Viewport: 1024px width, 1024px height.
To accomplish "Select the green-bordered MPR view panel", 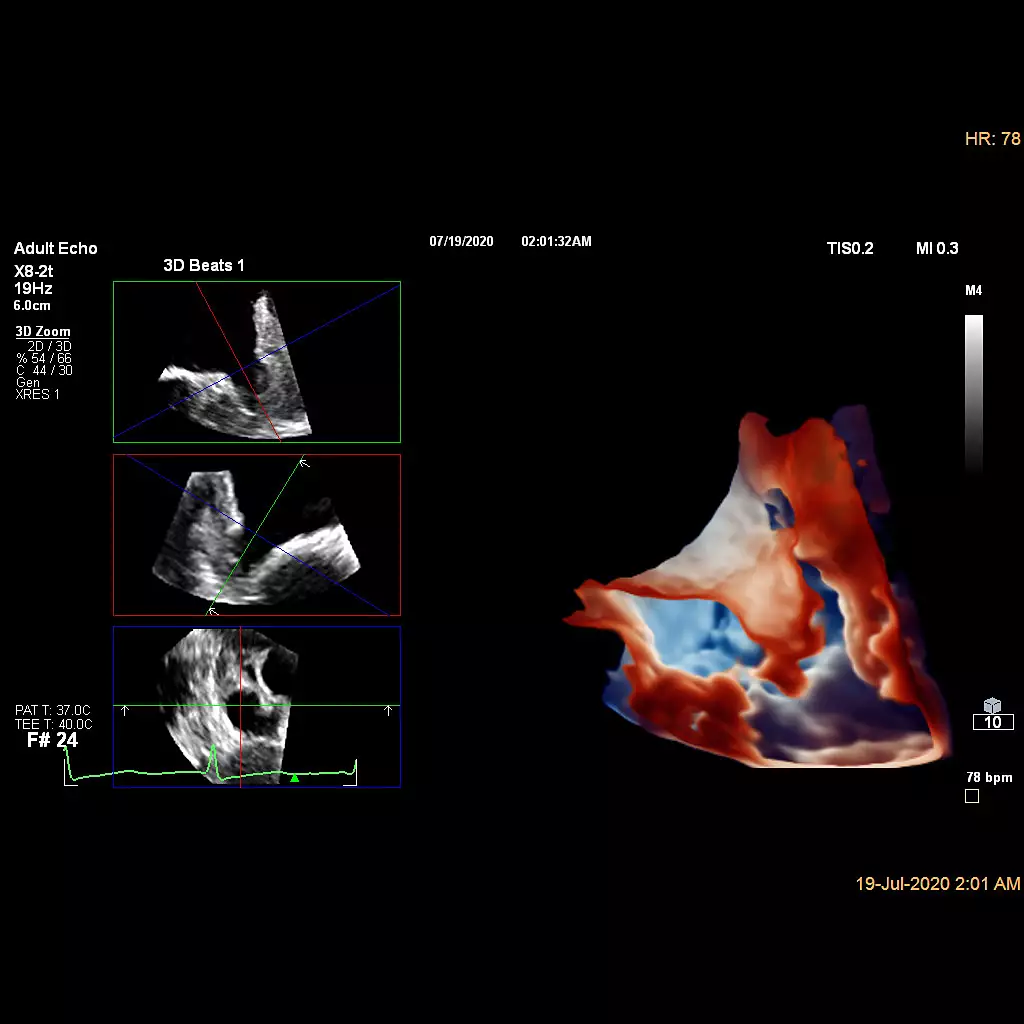I will [x=256, y=361].
